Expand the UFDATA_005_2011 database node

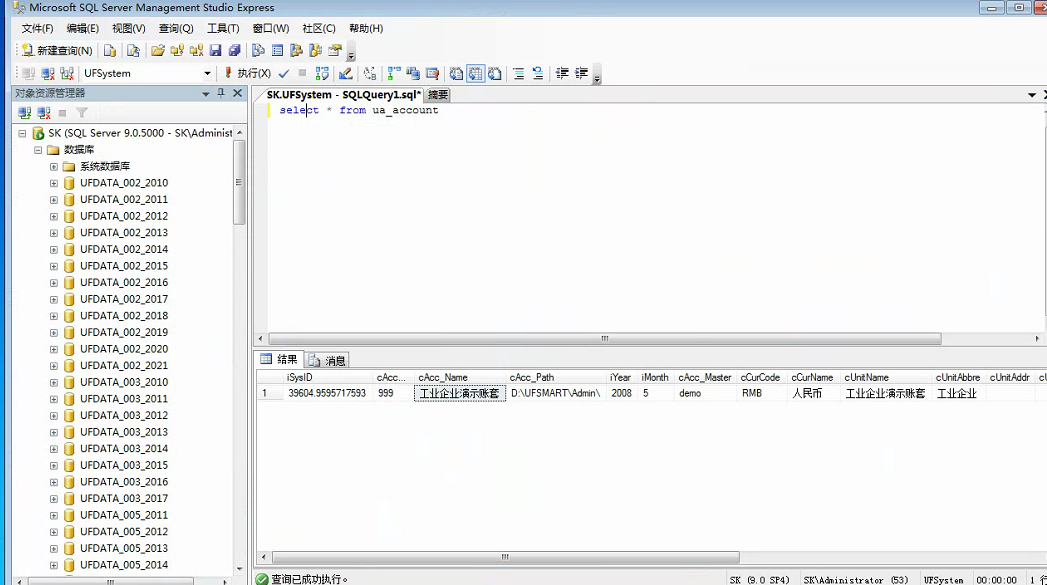(54, 515)
